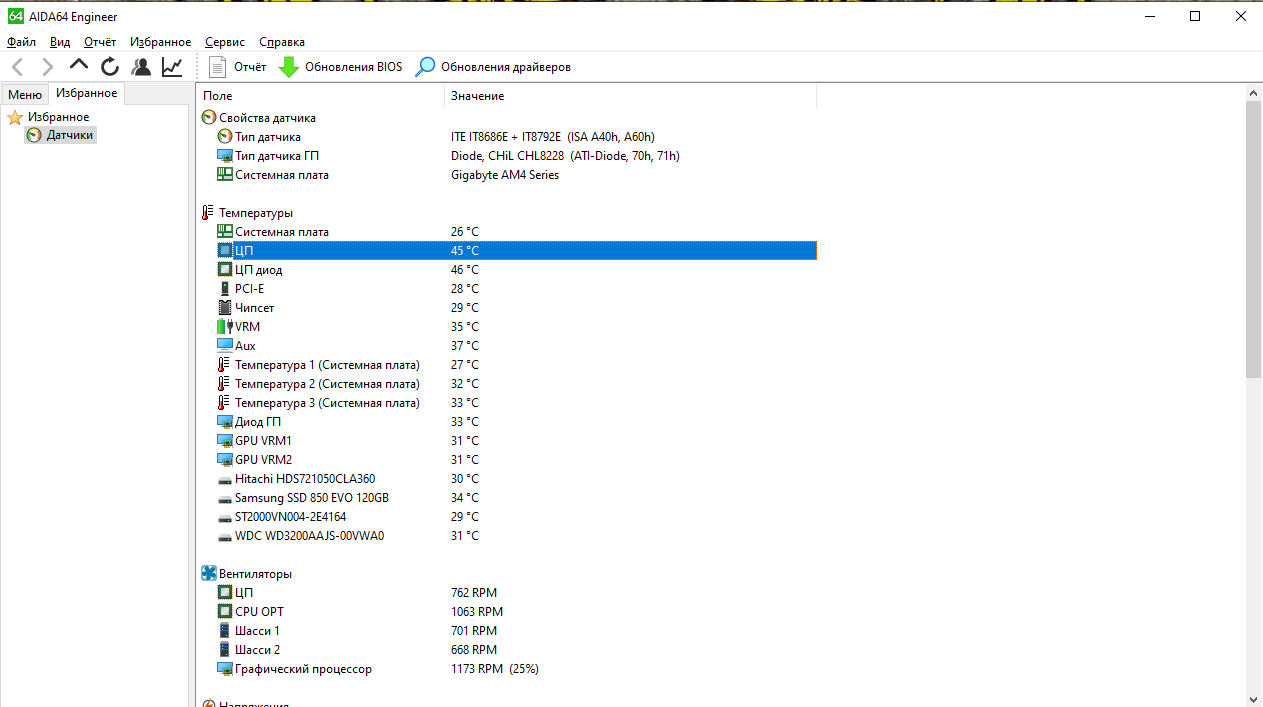Viewport: 1263px width, 707px height.
Task: Click the Hitachi HDS721050CLA360 drive icon
Action: [224, 479]
